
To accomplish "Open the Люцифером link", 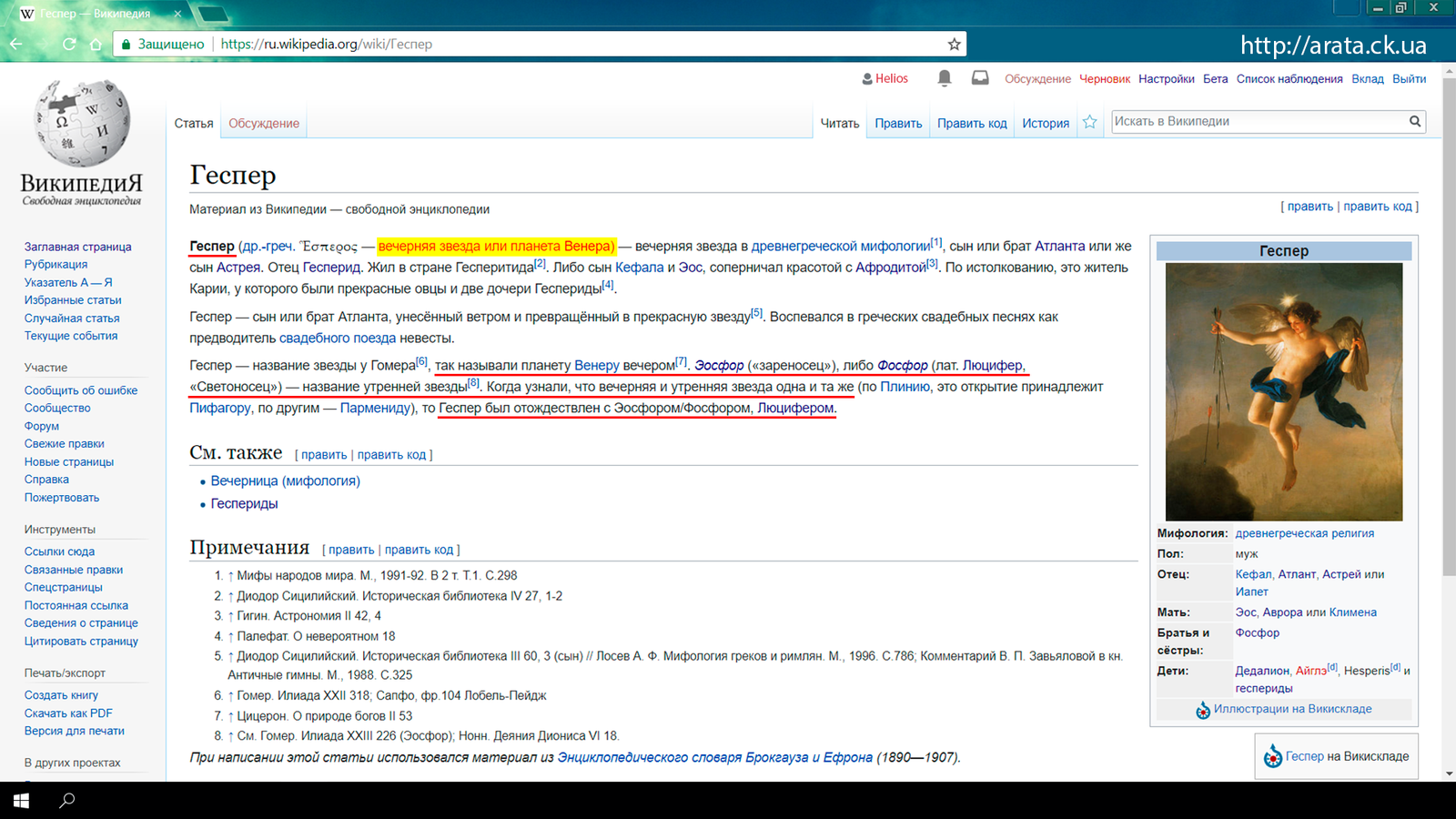I will click(795, 408).
